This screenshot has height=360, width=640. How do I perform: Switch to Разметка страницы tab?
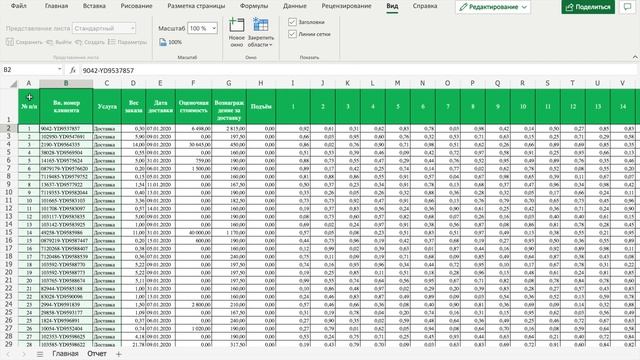196,6
